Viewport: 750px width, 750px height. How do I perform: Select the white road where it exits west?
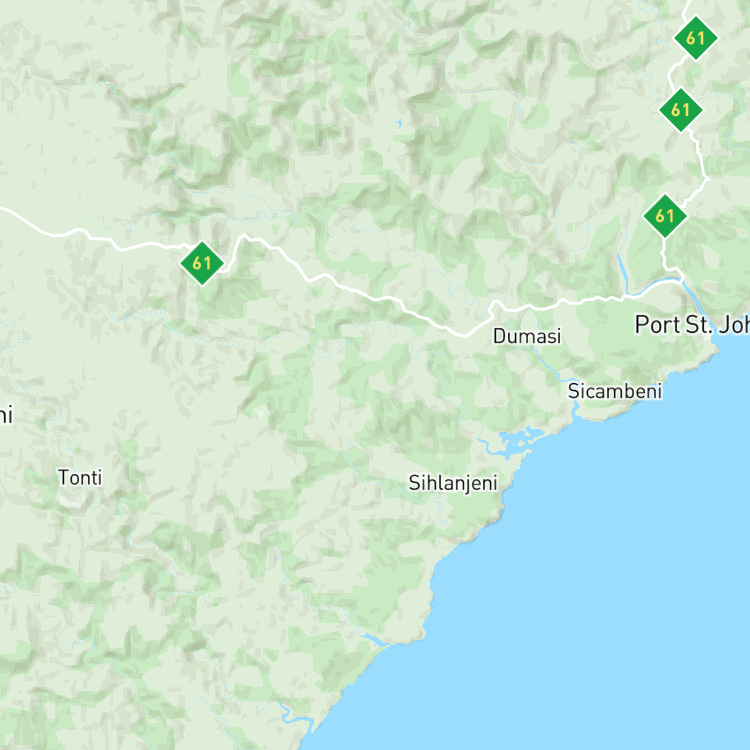[5, 210]
